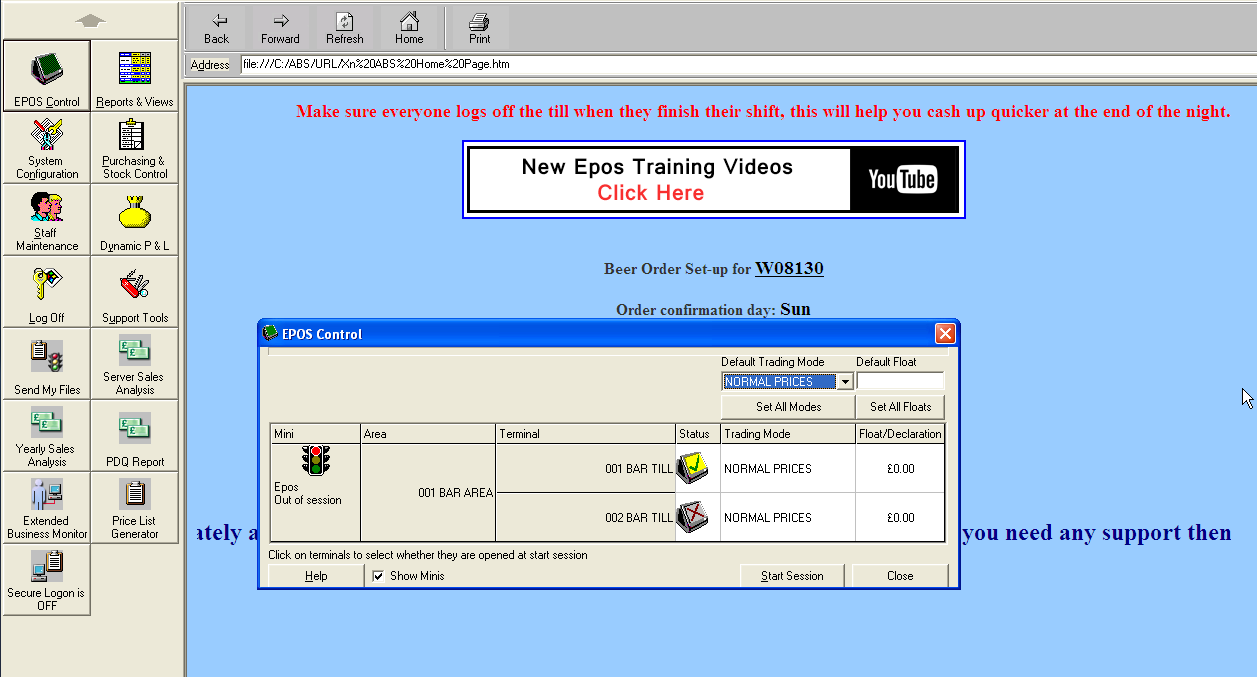Open System Configuration icon
The height and width of the screenshot is (677, 1257).
tap(46, 147)
